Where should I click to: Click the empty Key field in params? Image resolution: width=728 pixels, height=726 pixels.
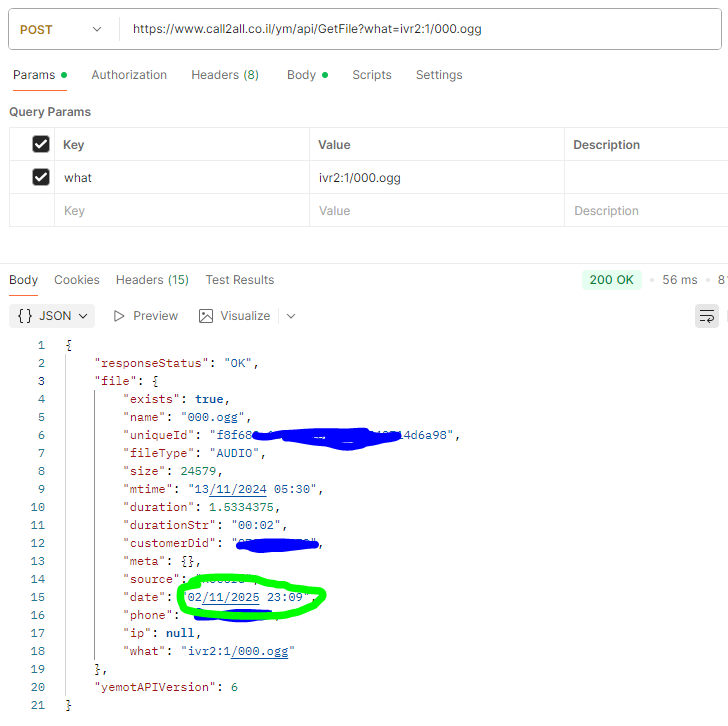click(180, 211)
